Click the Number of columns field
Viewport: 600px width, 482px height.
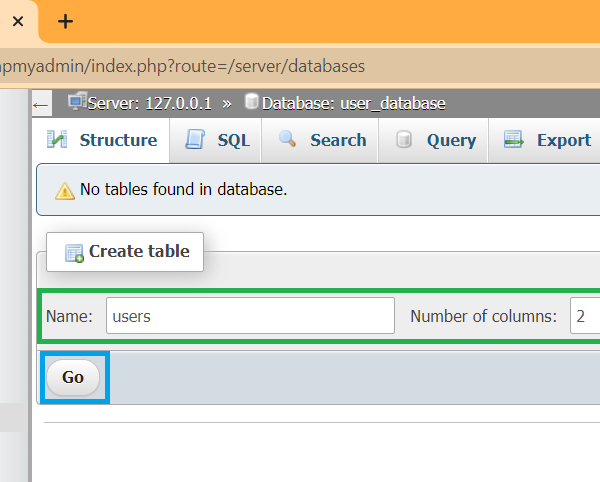(585, 316)
